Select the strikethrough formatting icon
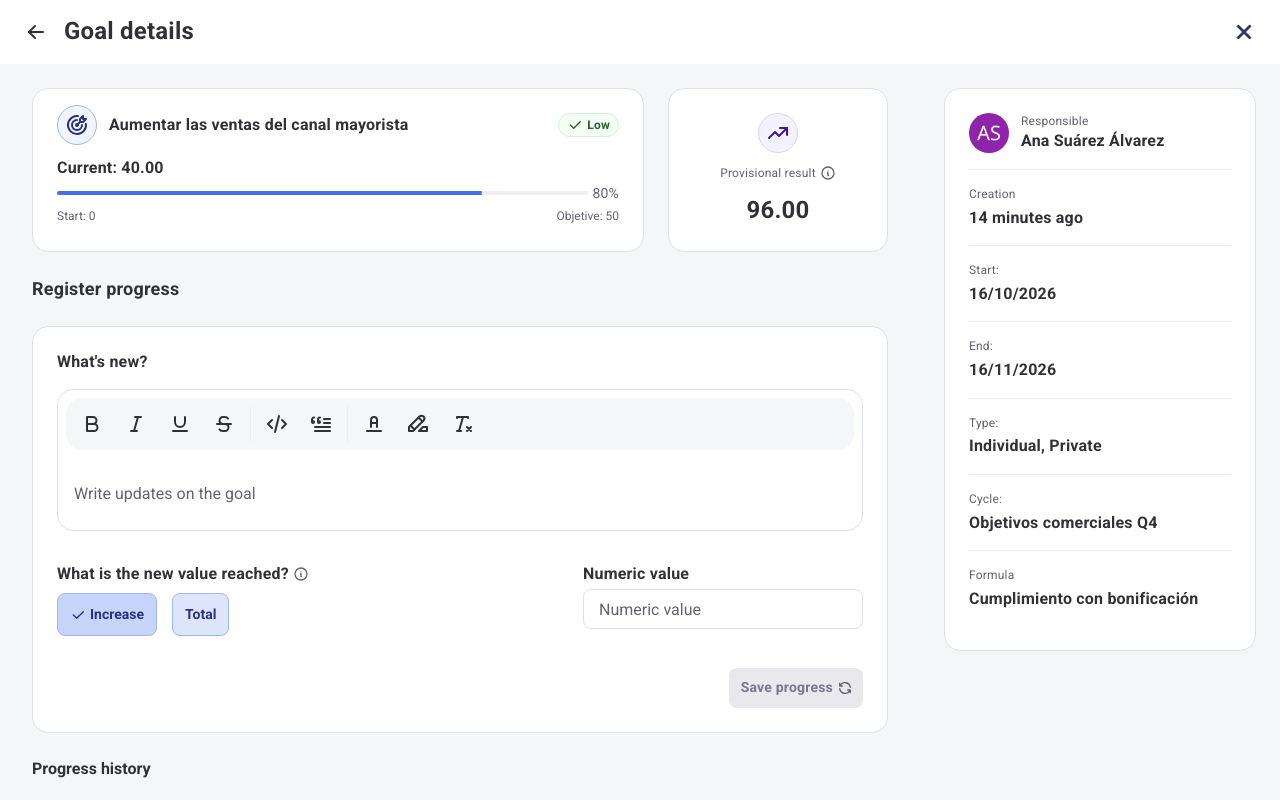Screen dimensions: 1280x800 click(224, 424)
